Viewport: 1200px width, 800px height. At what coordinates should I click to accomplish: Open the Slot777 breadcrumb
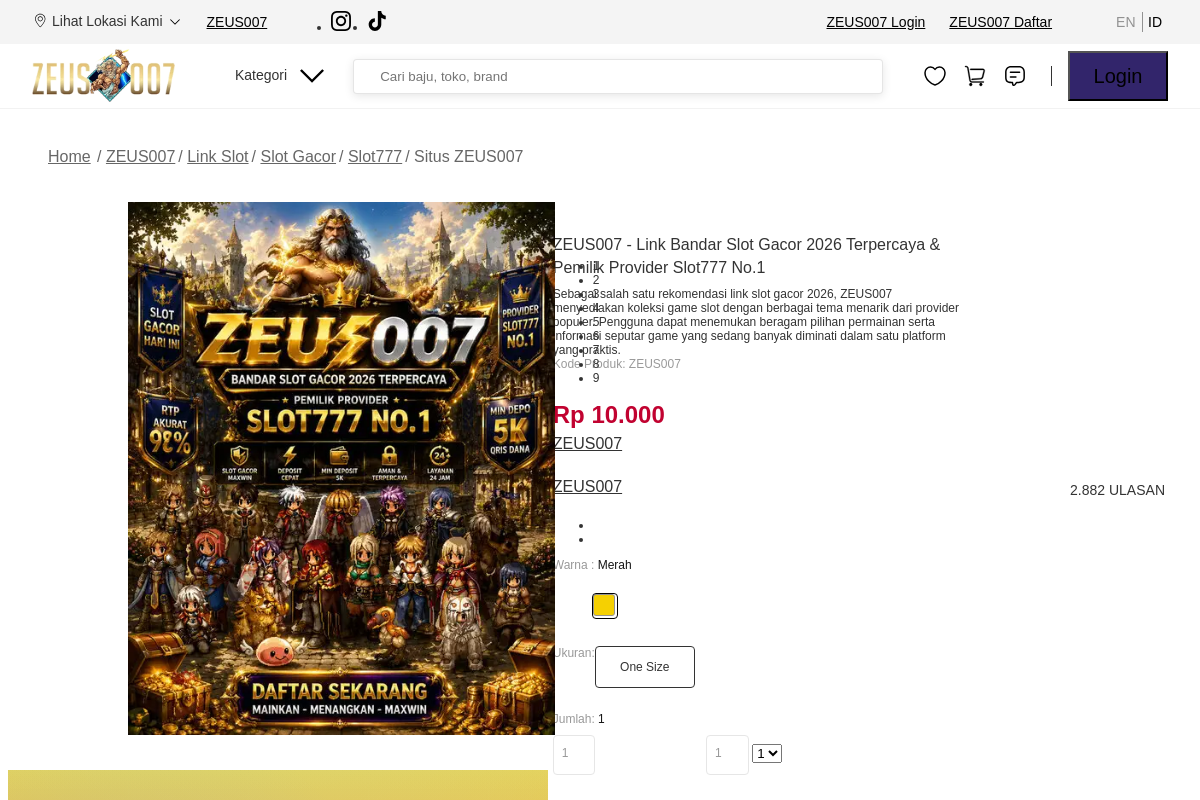click(375, 157)
